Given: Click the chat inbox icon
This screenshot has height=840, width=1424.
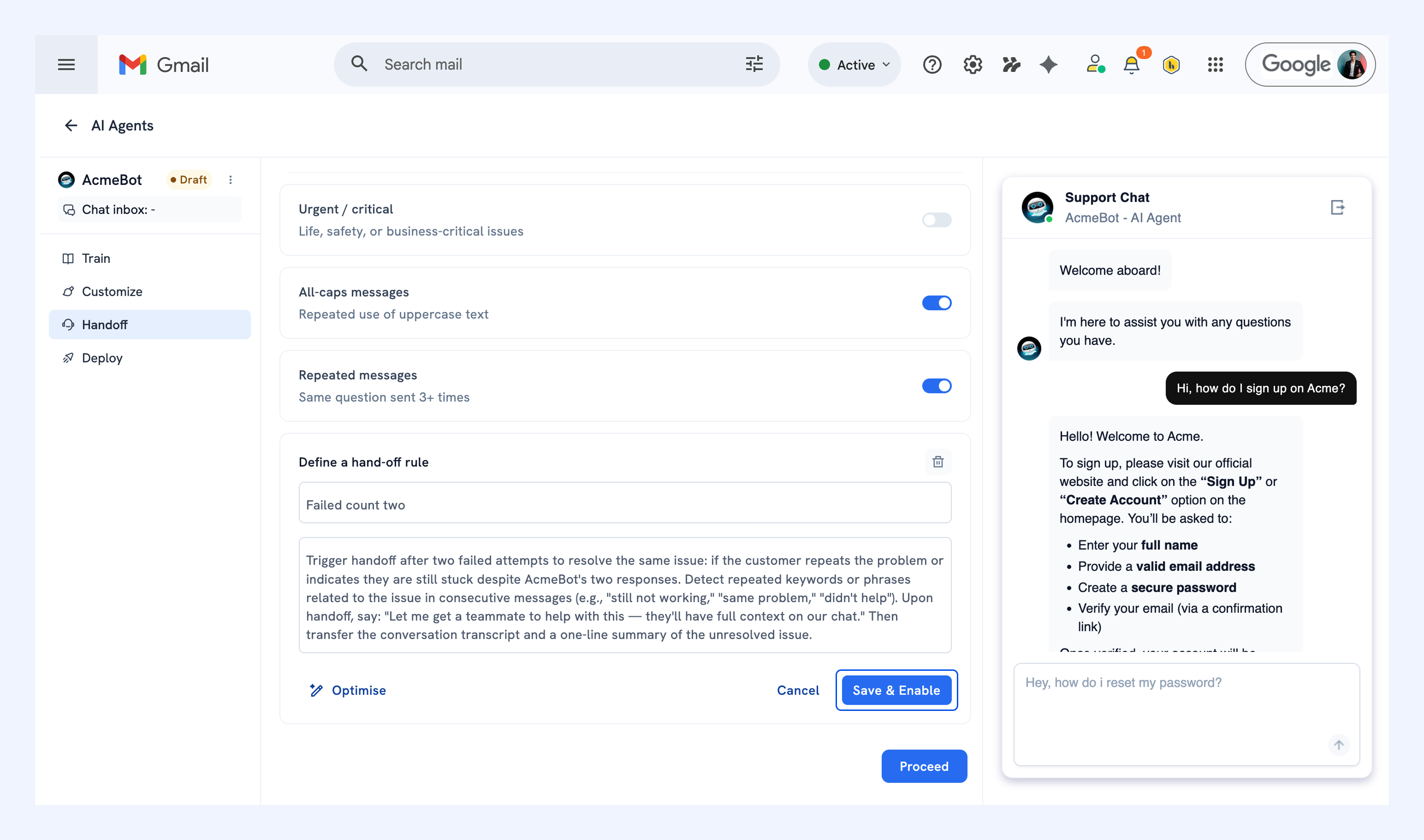Looking at the screenshot, I should click(69, 210).
